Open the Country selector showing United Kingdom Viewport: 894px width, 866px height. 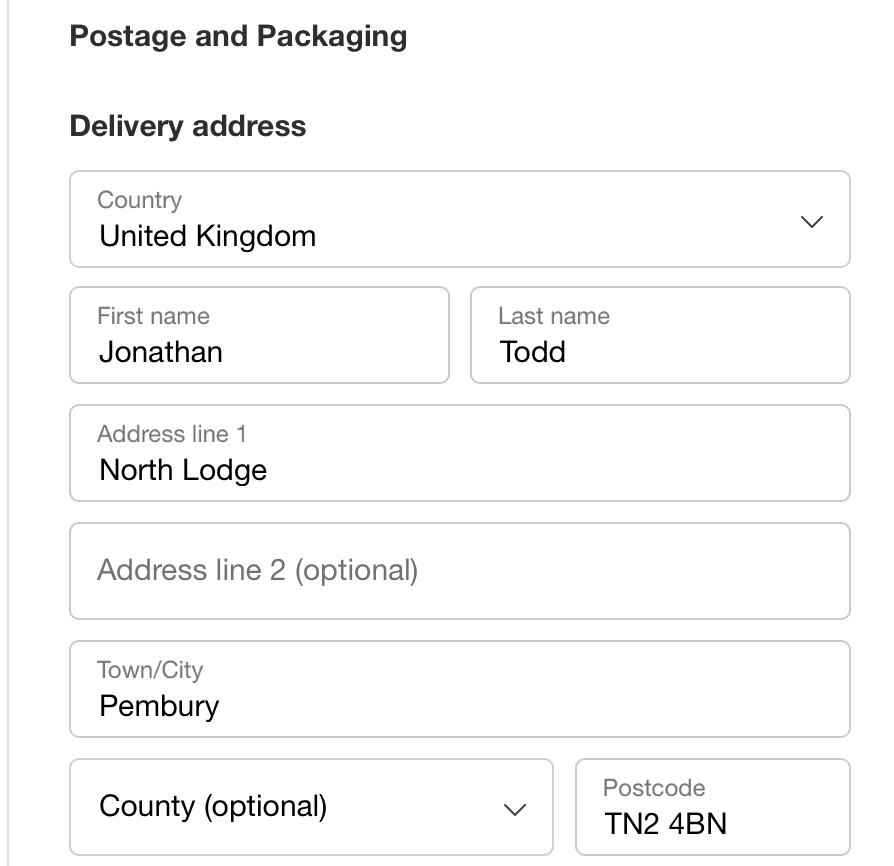459,219
